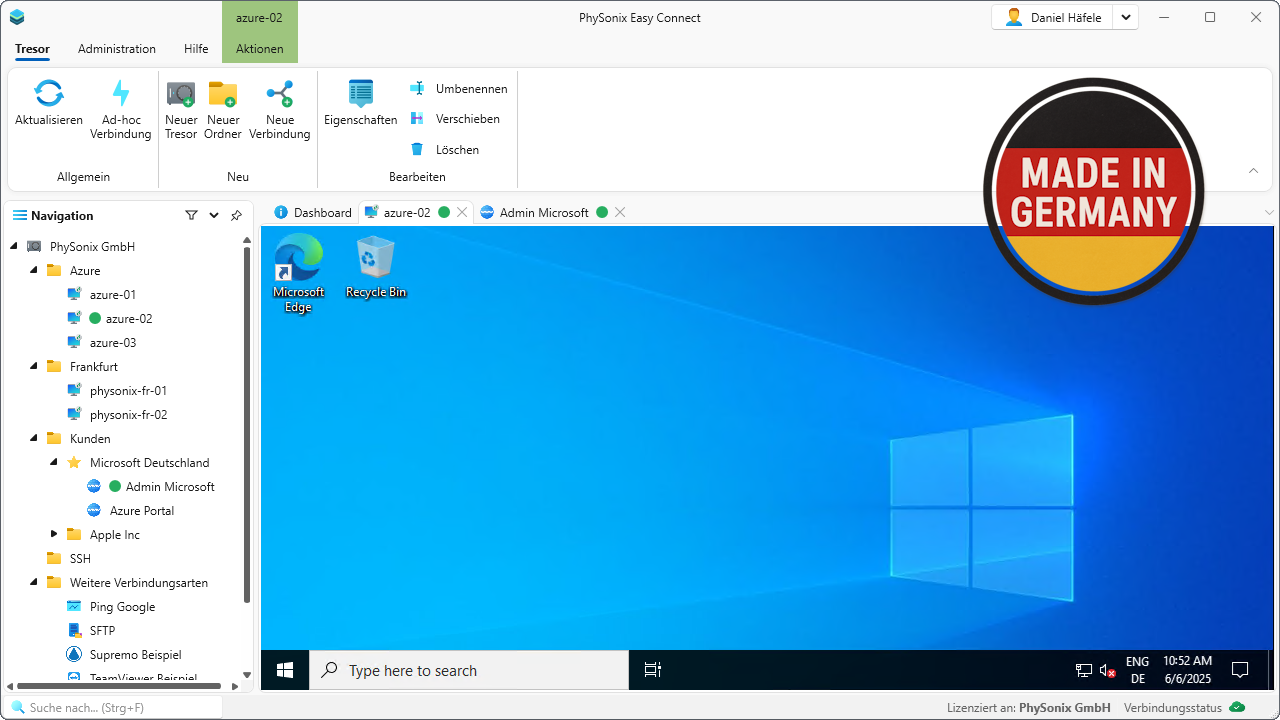Select the SSH folder
This screenshot has height=720, width=1280.
(x=80, y=559)
